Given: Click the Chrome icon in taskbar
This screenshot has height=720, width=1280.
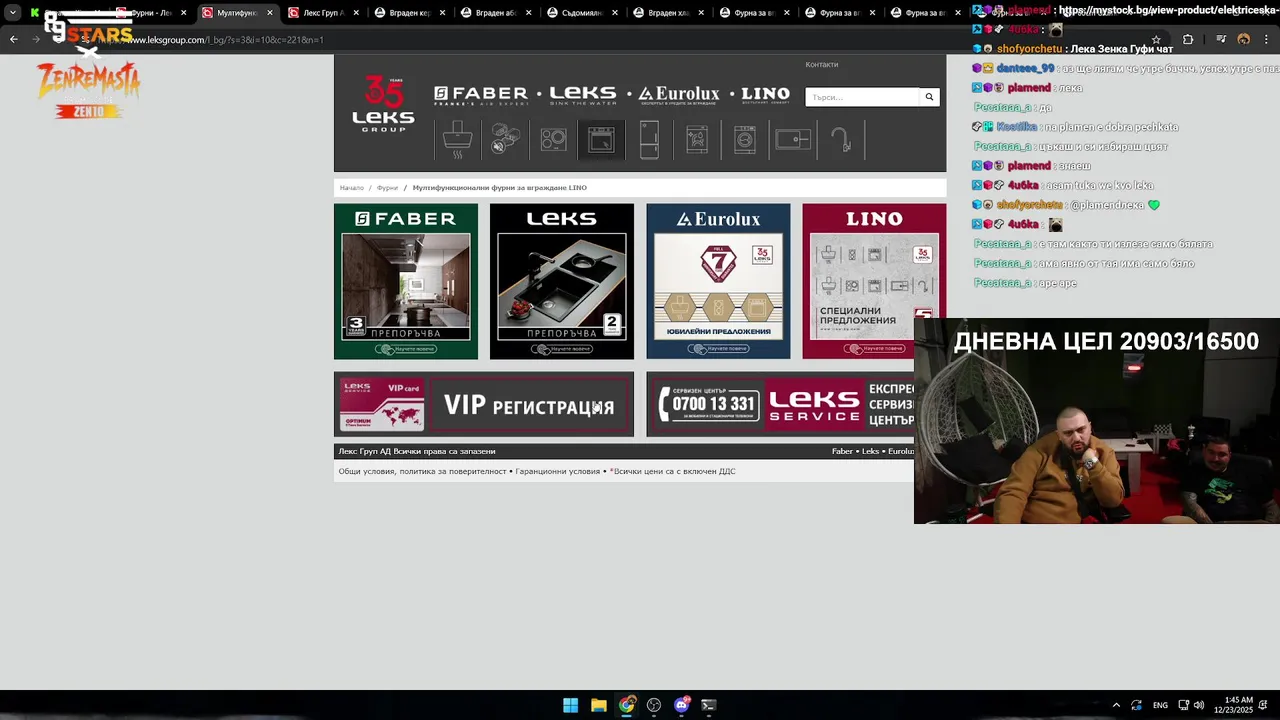Looking at the screenshot, I should [x=626, y=705].
